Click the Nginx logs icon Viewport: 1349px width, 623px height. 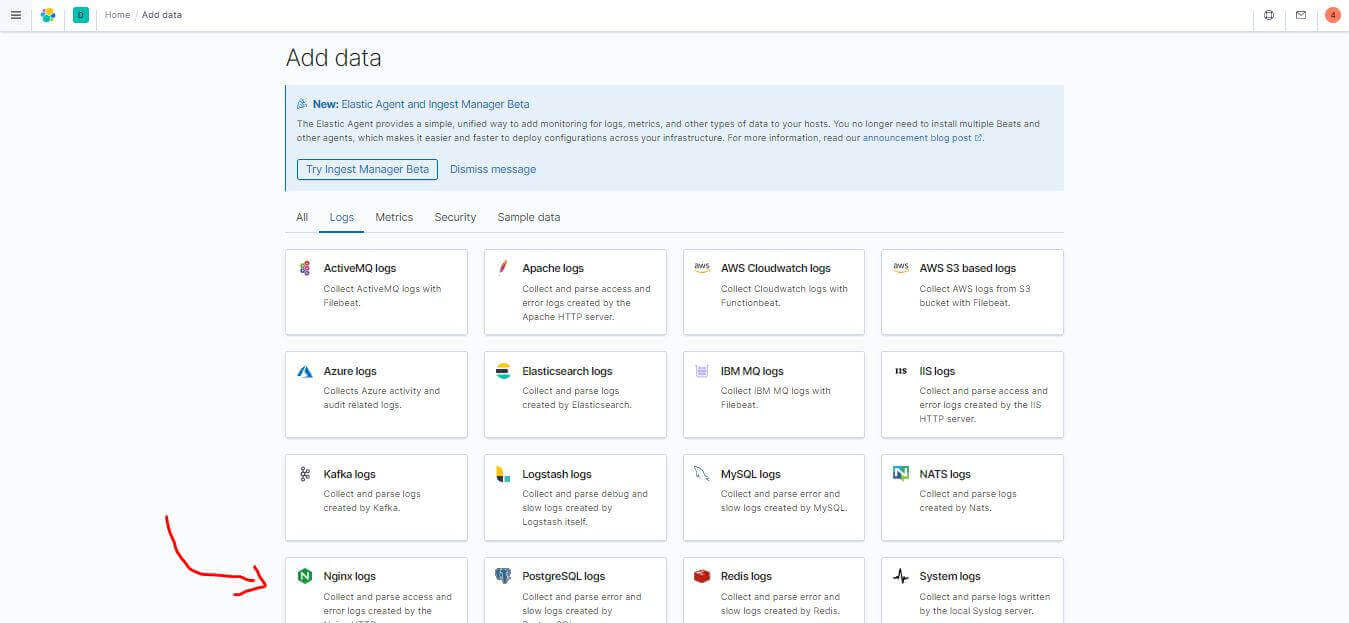click(305, 576)
